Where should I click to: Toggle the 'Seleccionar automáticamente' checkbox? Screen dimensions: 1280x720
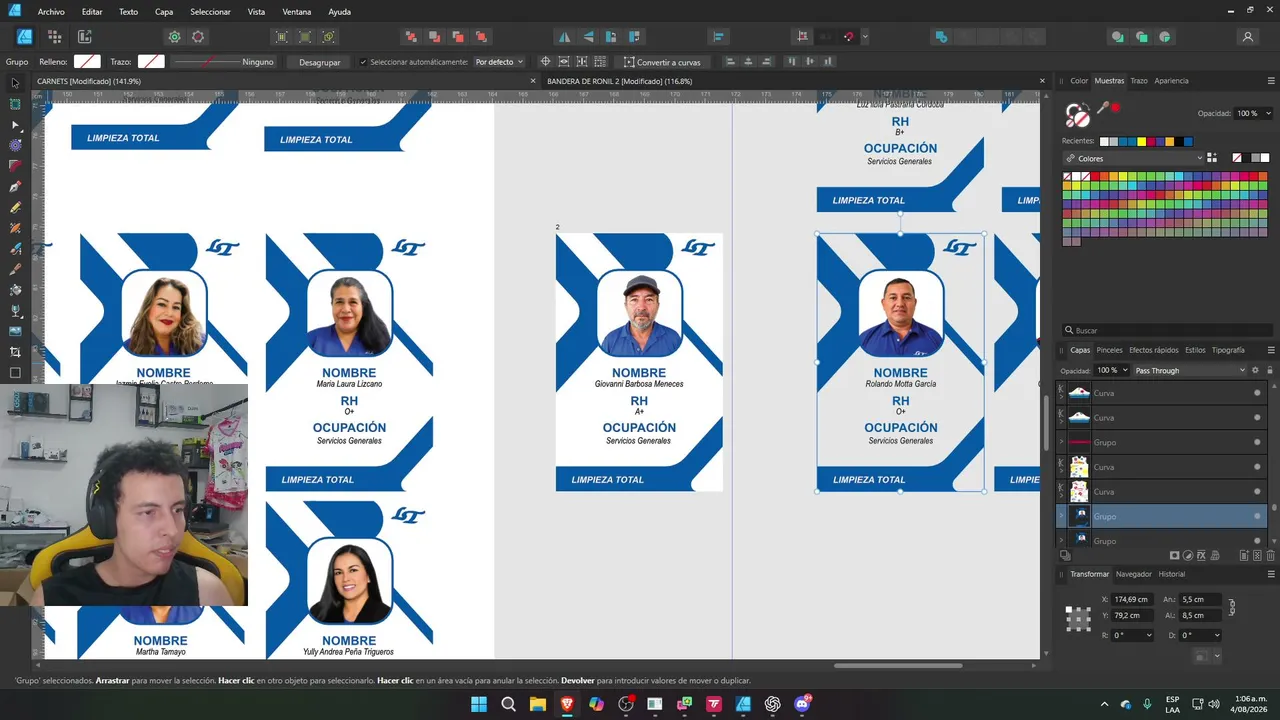click(363, 62)
